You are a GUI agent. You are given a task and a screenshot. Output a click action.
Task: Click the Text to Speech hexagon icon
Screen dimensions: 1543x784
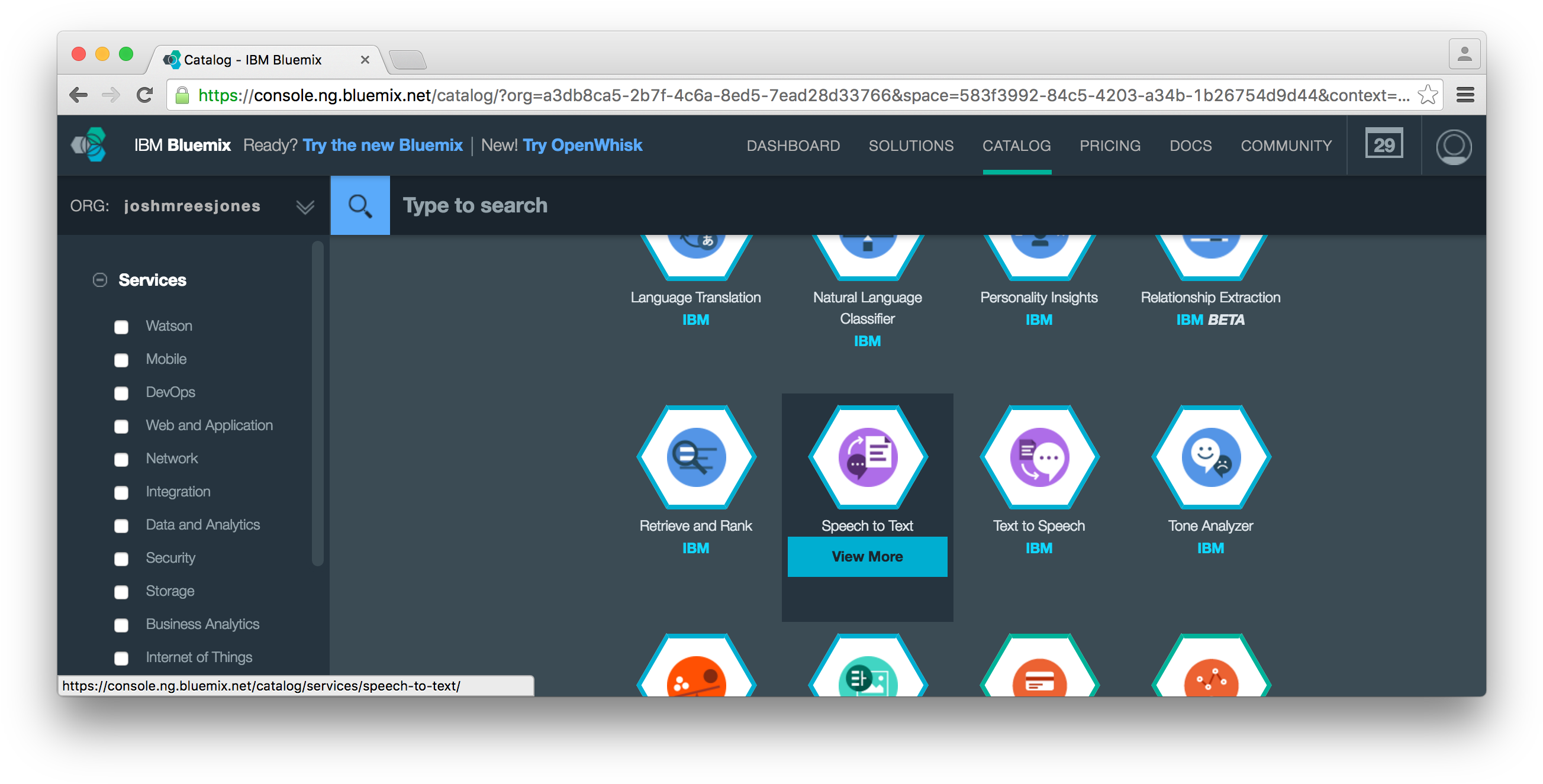[x=1039, y=457]
